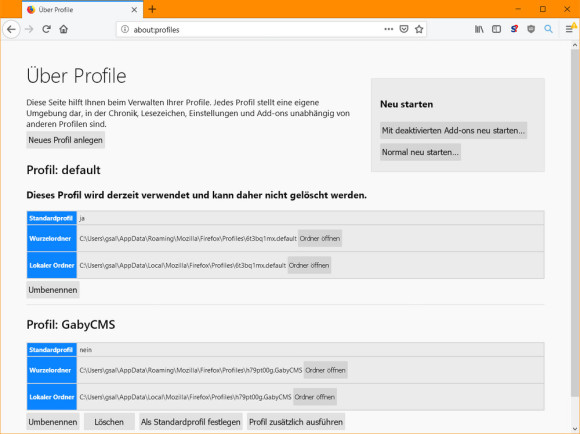
Task: Click the Profil: default heading
Action: (63, 170)
